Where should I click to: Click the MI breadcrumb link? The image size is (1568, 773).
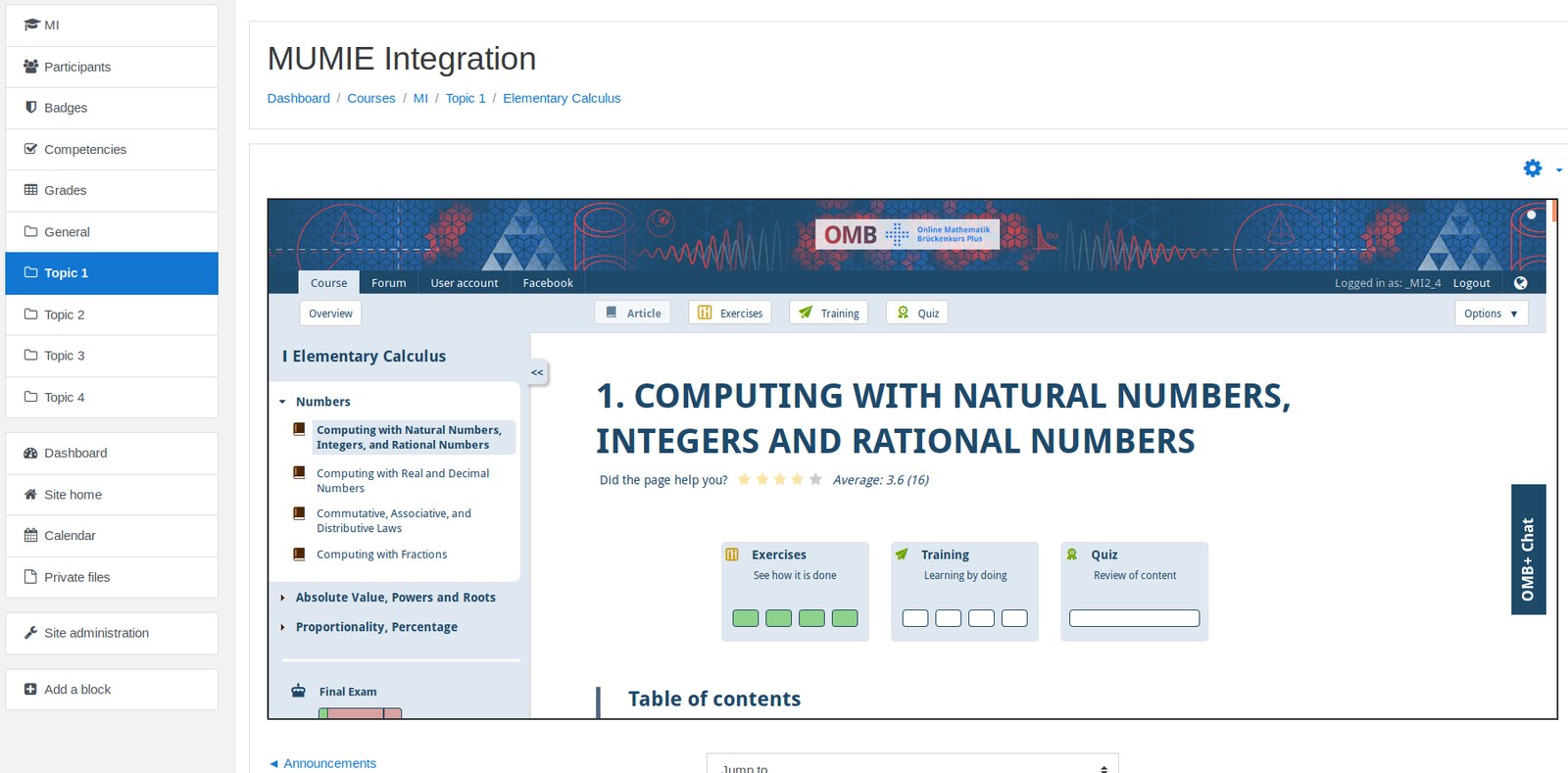point(420,98)
